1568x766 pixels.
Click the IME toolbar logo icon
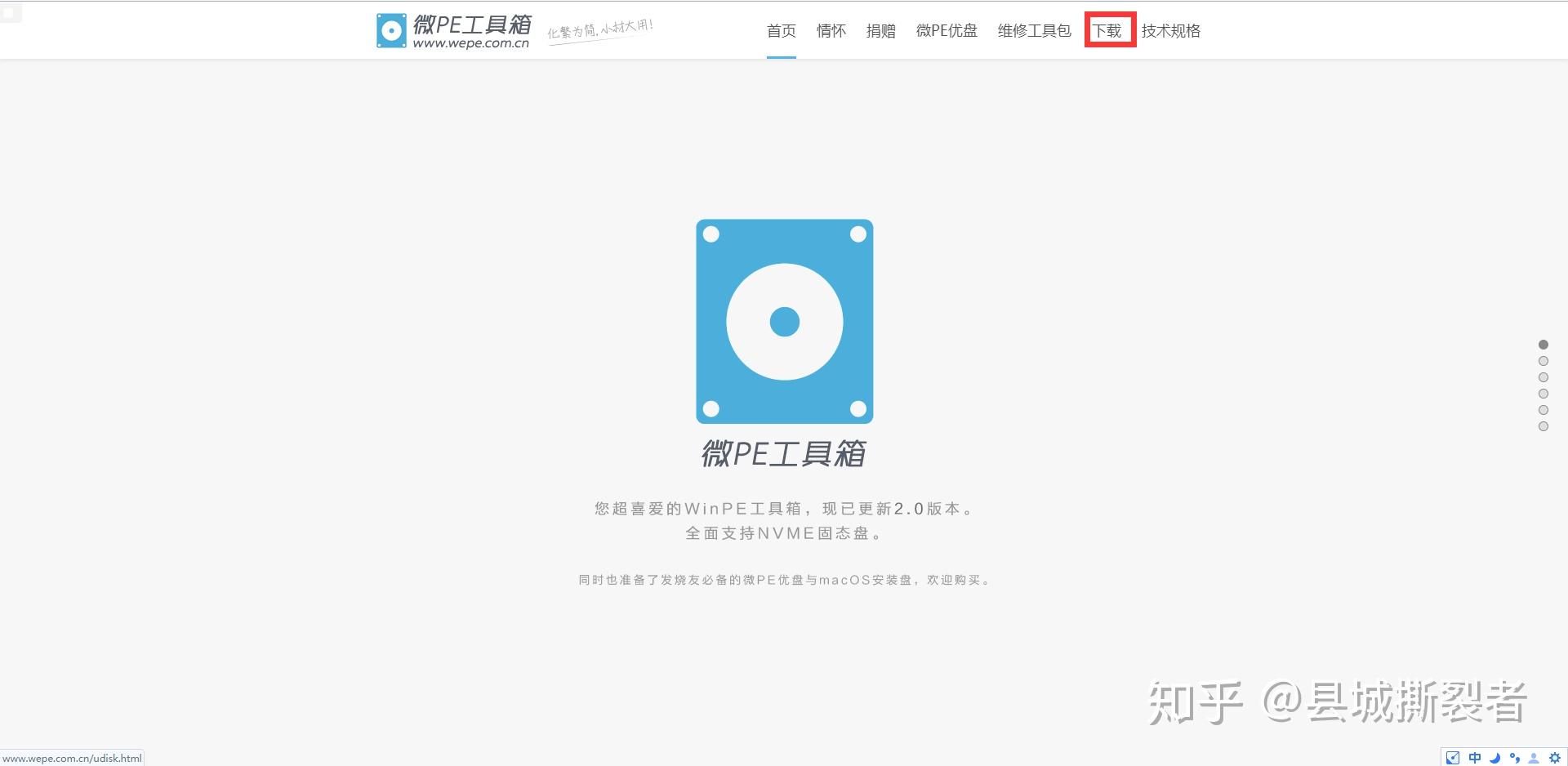click(1453, 758)
